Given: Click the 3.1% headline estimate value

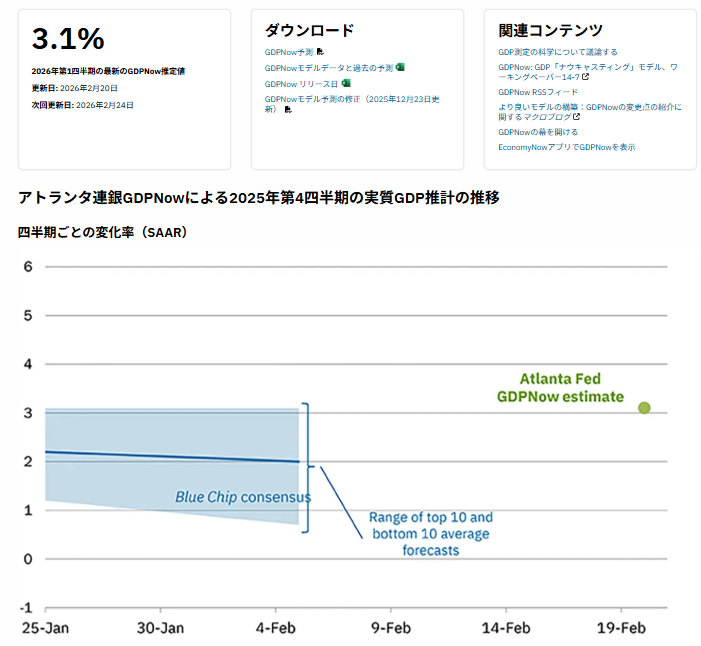Looking at the screenshot, I should [x=68, y=39].
